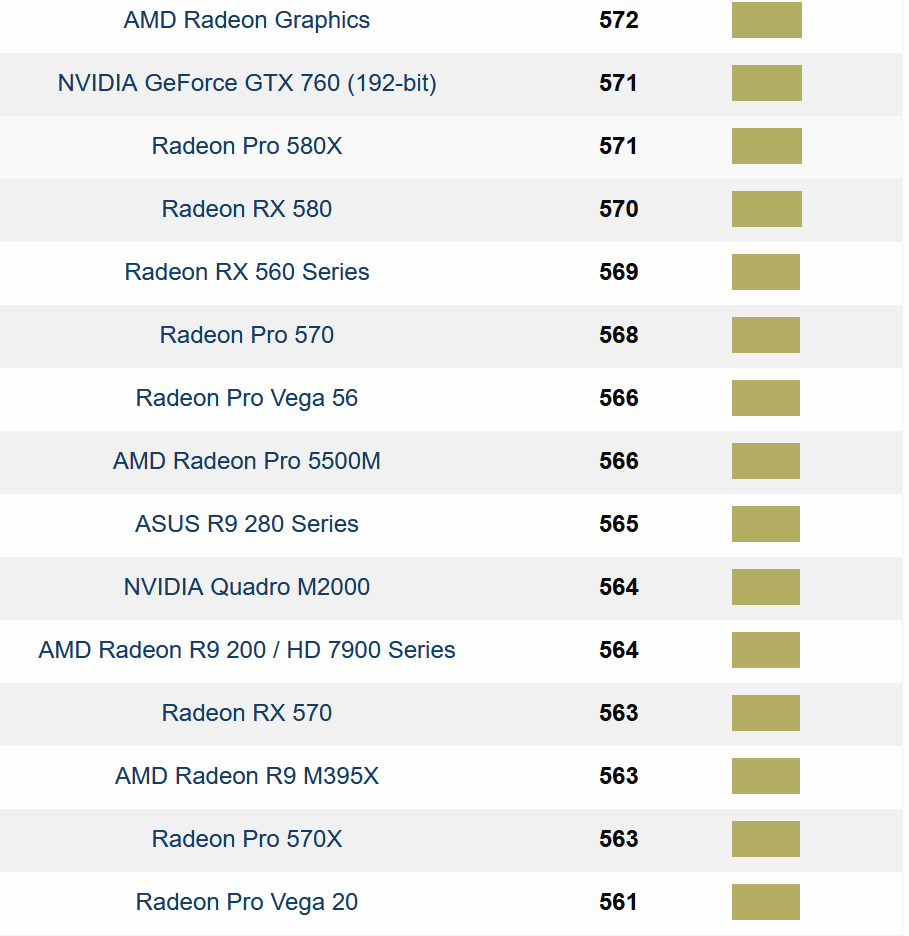
Task: Click the bar beside ASUS R9 280 Series
Action: pyautogui.click(x=766, y=524)
